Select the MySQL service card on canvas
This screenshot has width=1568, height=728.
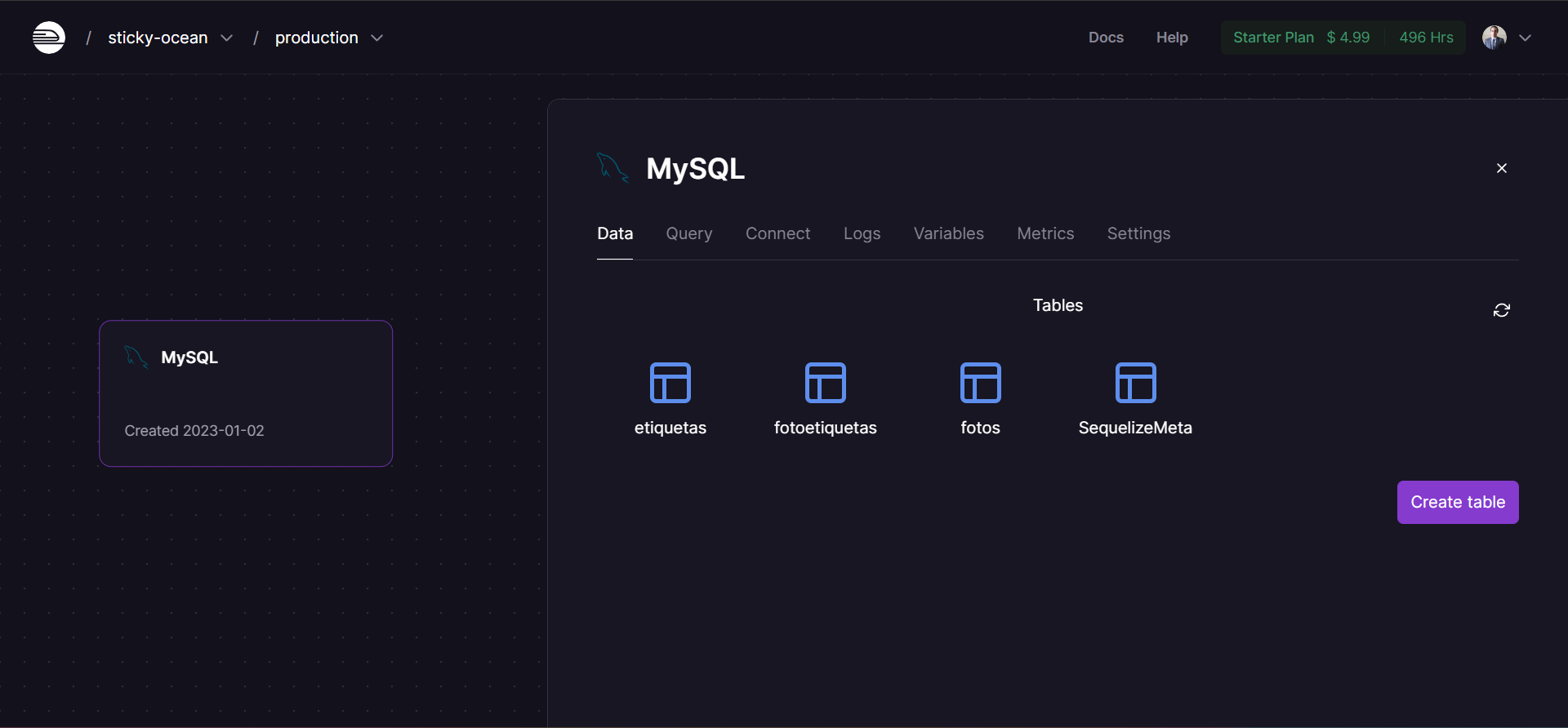coord(246,393)
